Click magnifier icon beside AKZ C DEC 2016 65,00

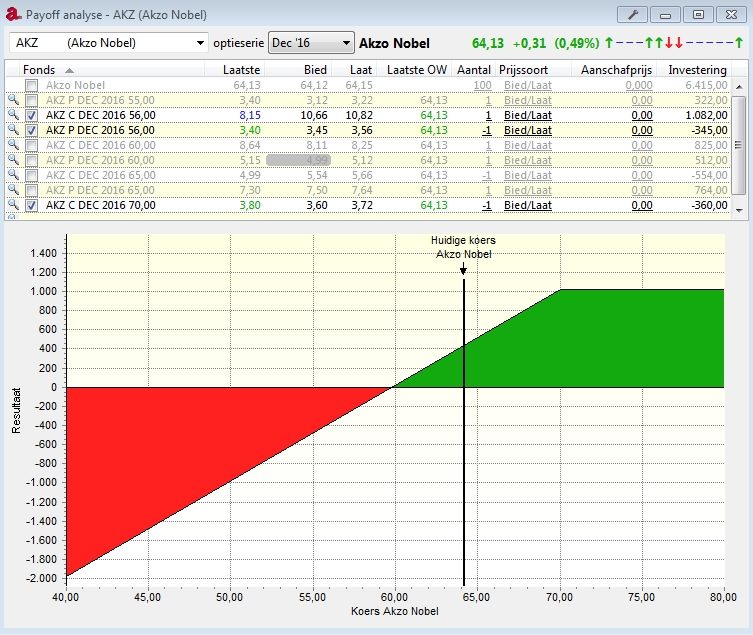pos(13,176)
